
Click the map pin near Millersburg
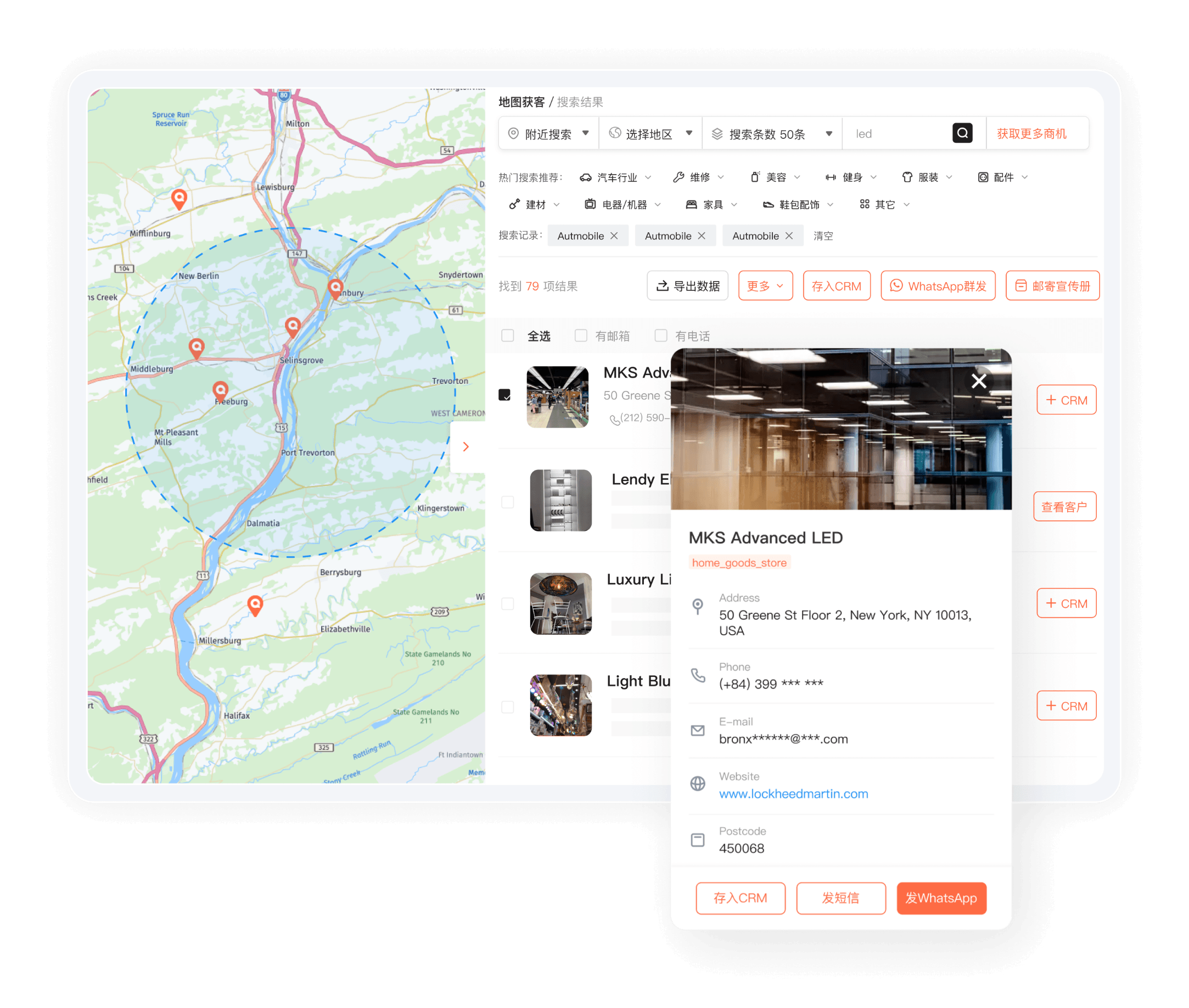255,605
